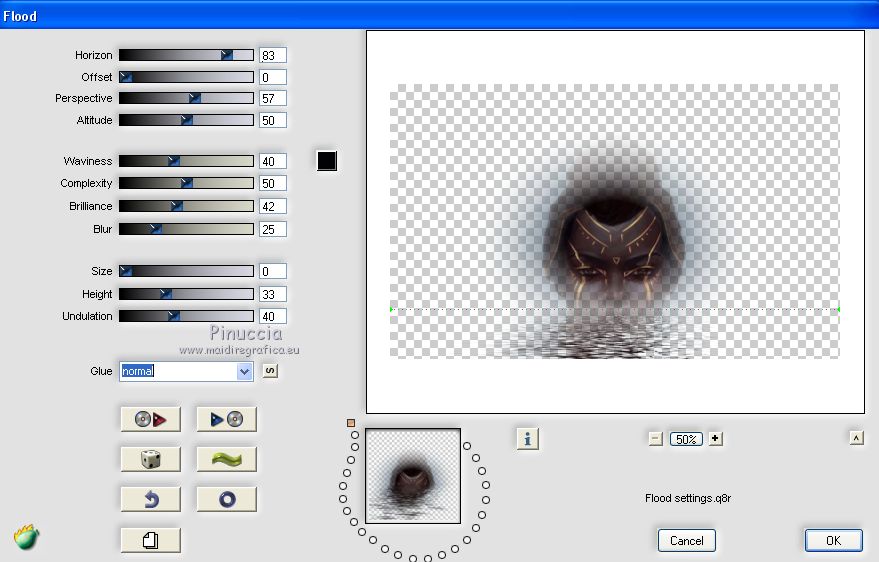879x562 pixels.
Task: Click the Waviness value field
Action: [x=272, y=161]
